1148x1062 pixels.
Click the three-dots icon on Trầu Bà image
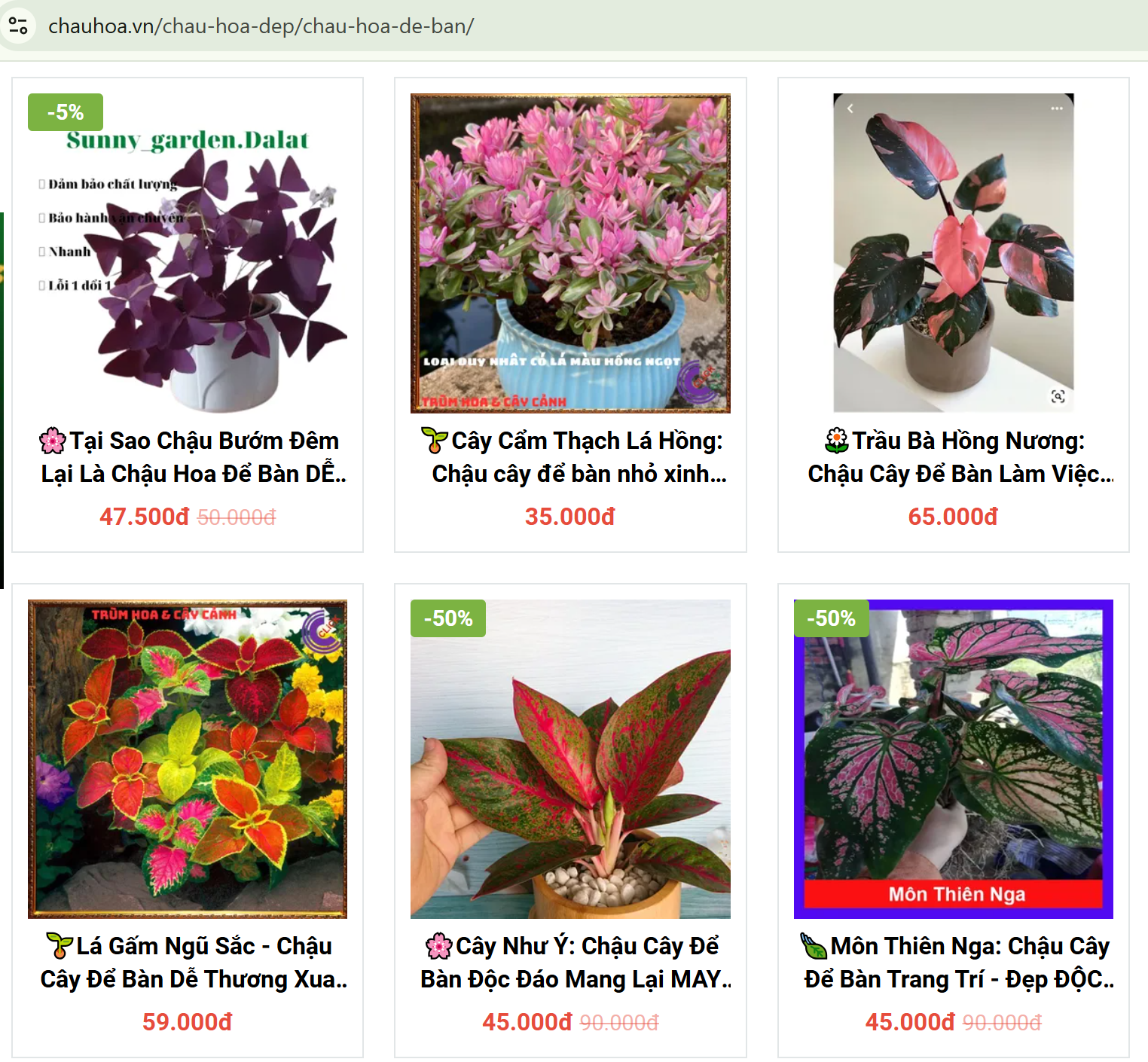pos(1057,108)
